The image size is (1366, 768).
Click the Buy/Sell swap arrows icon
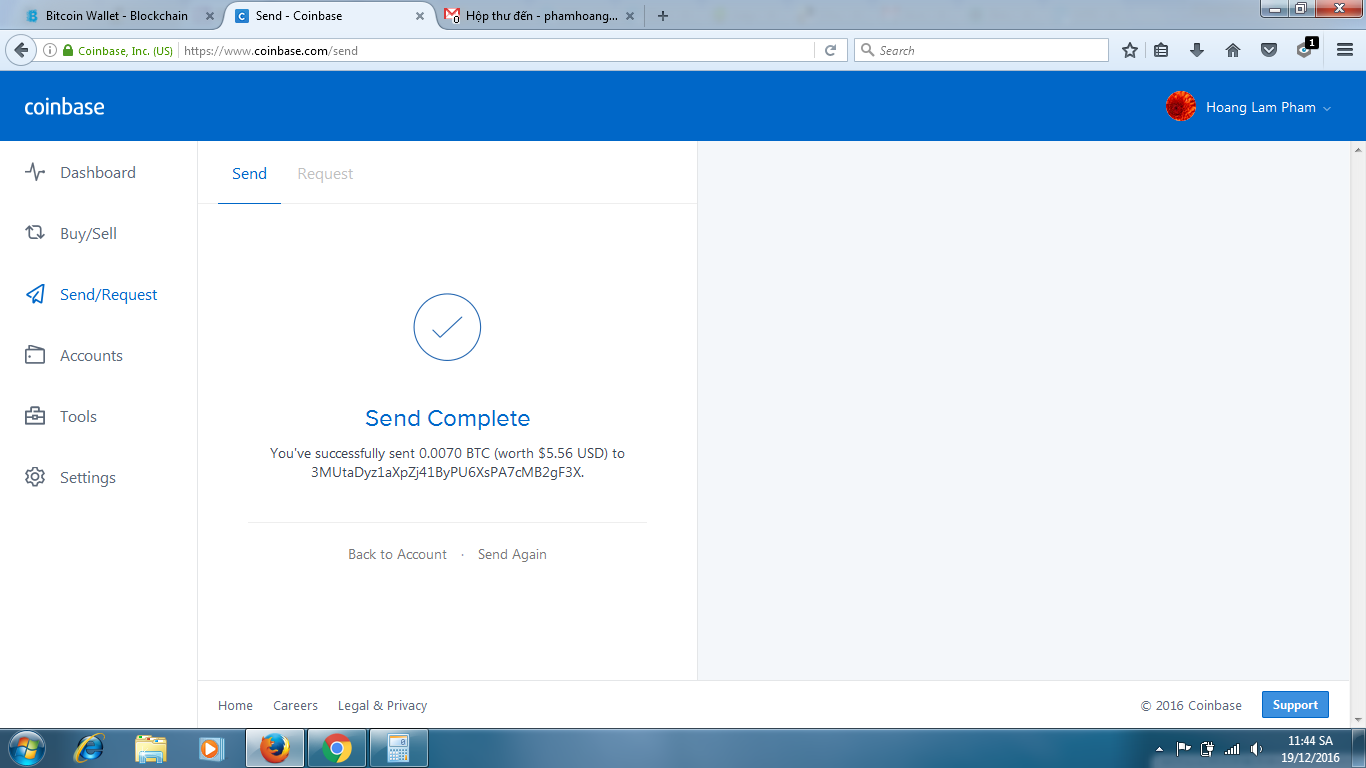coord(35,233)
